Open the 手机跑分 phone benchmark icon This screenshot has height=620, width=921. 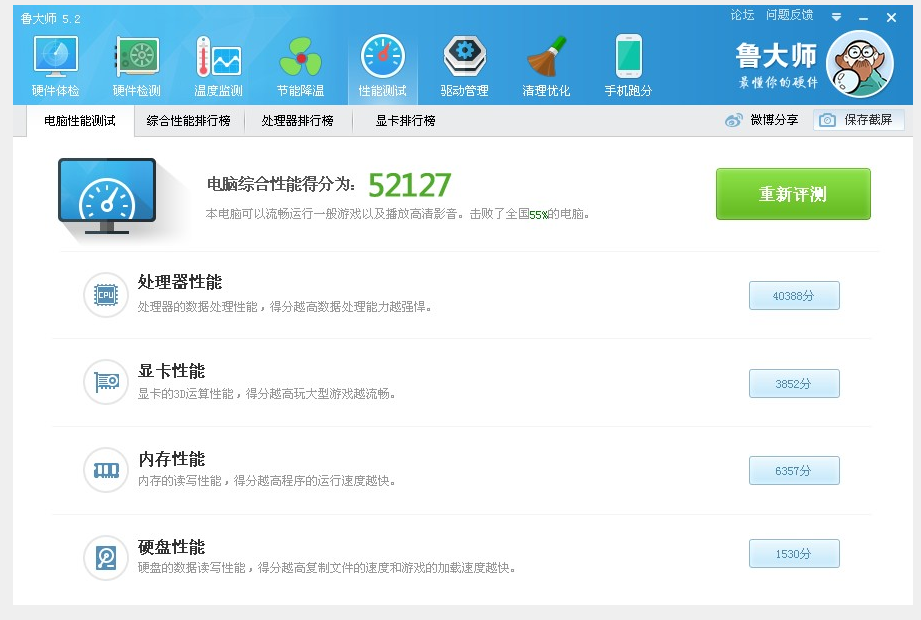pos(628,58)
